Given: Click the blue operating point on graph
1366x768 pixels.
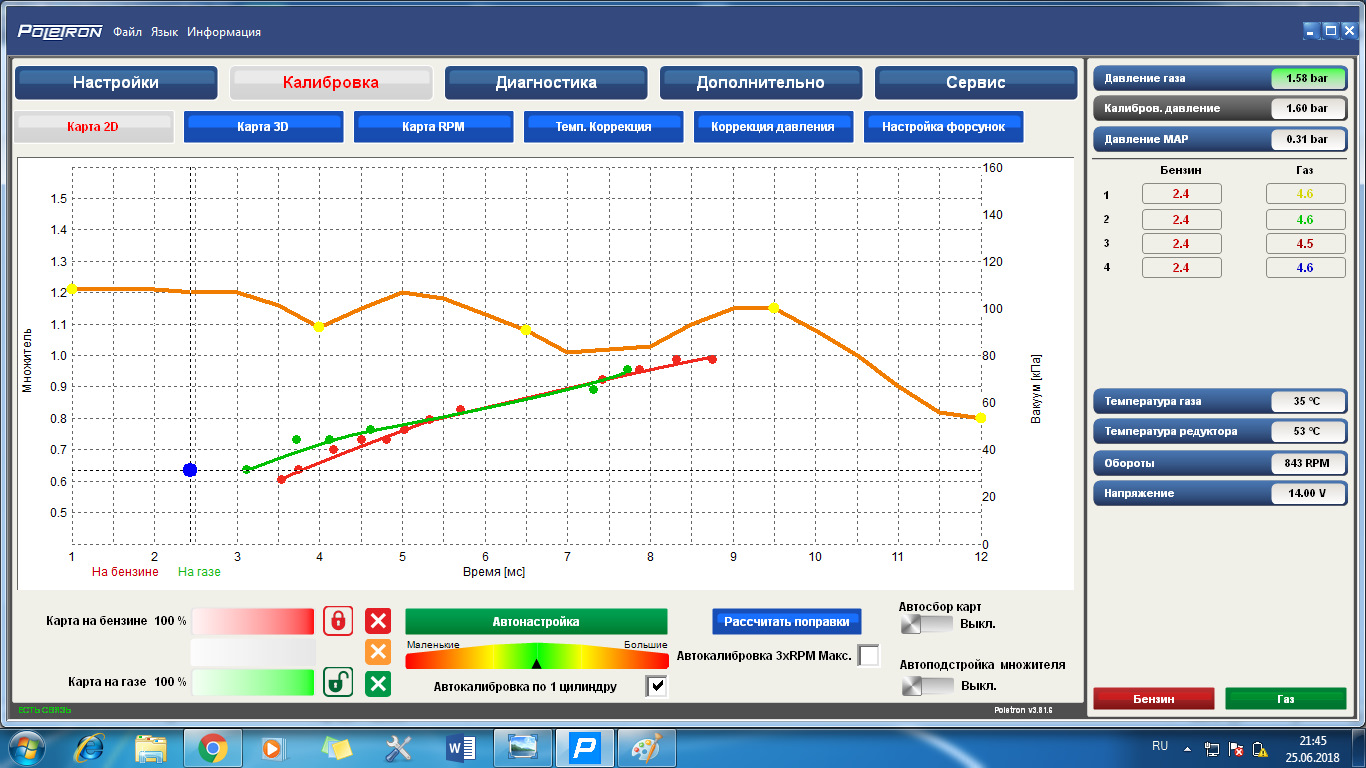Looking at the screenshot, I should coord(190,470).
